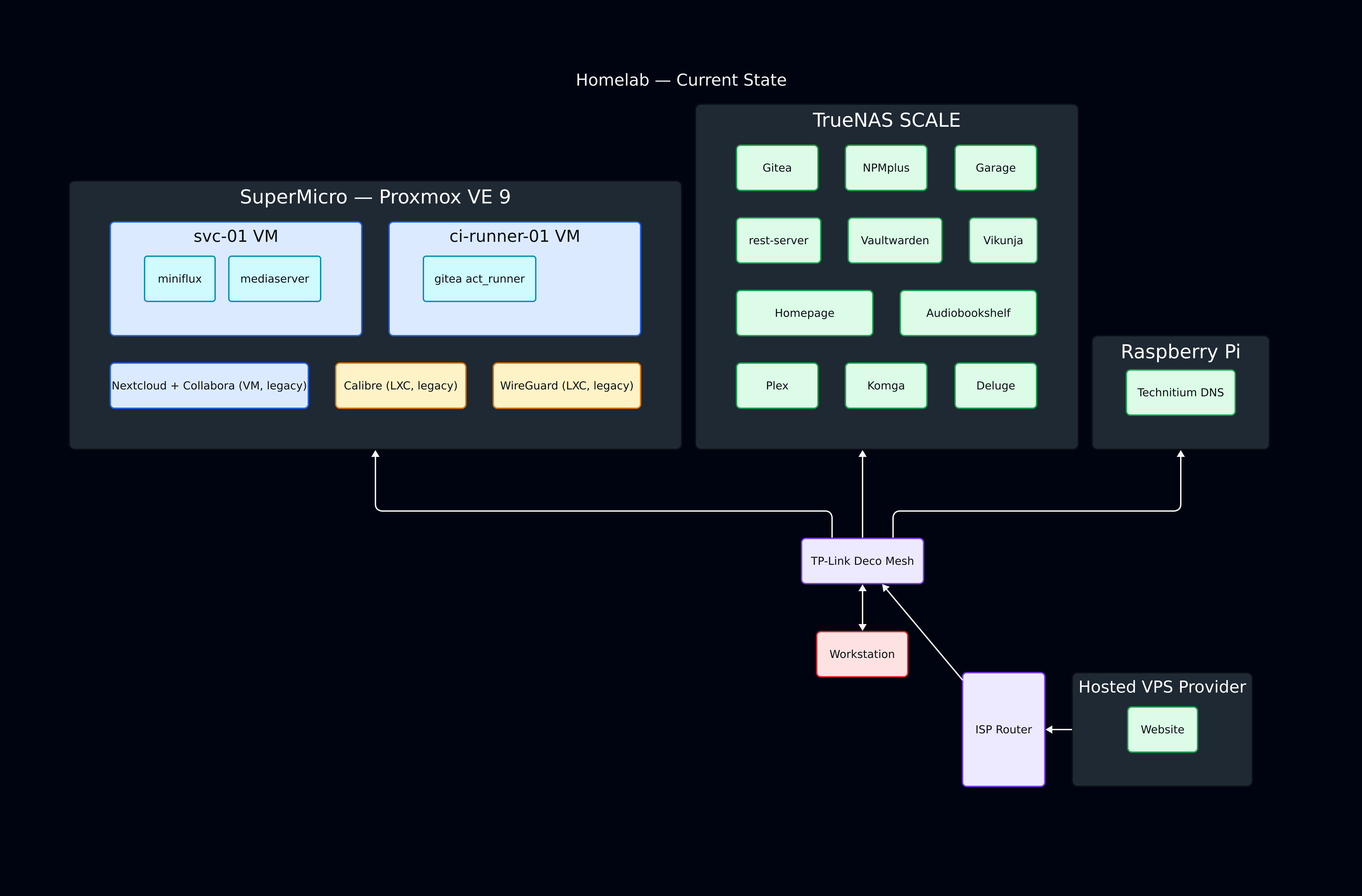Select the SuperMicro — Proxmox VE 9 heading
The width and height of the screenshot is (1362, 896).
[x=375, y=197]
